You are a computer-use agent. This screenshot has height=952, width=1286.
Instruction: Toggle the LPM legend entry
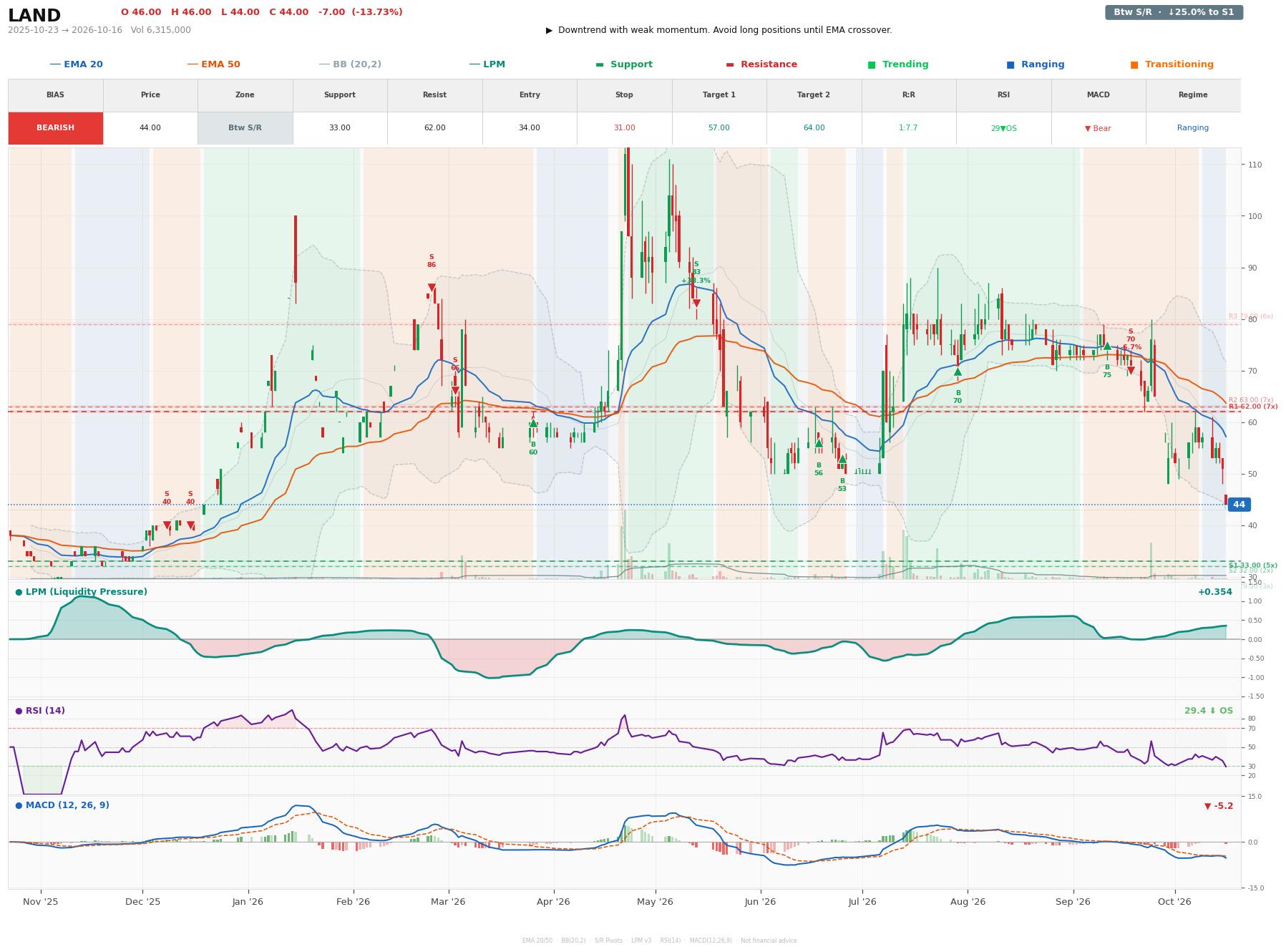(487, 64)
